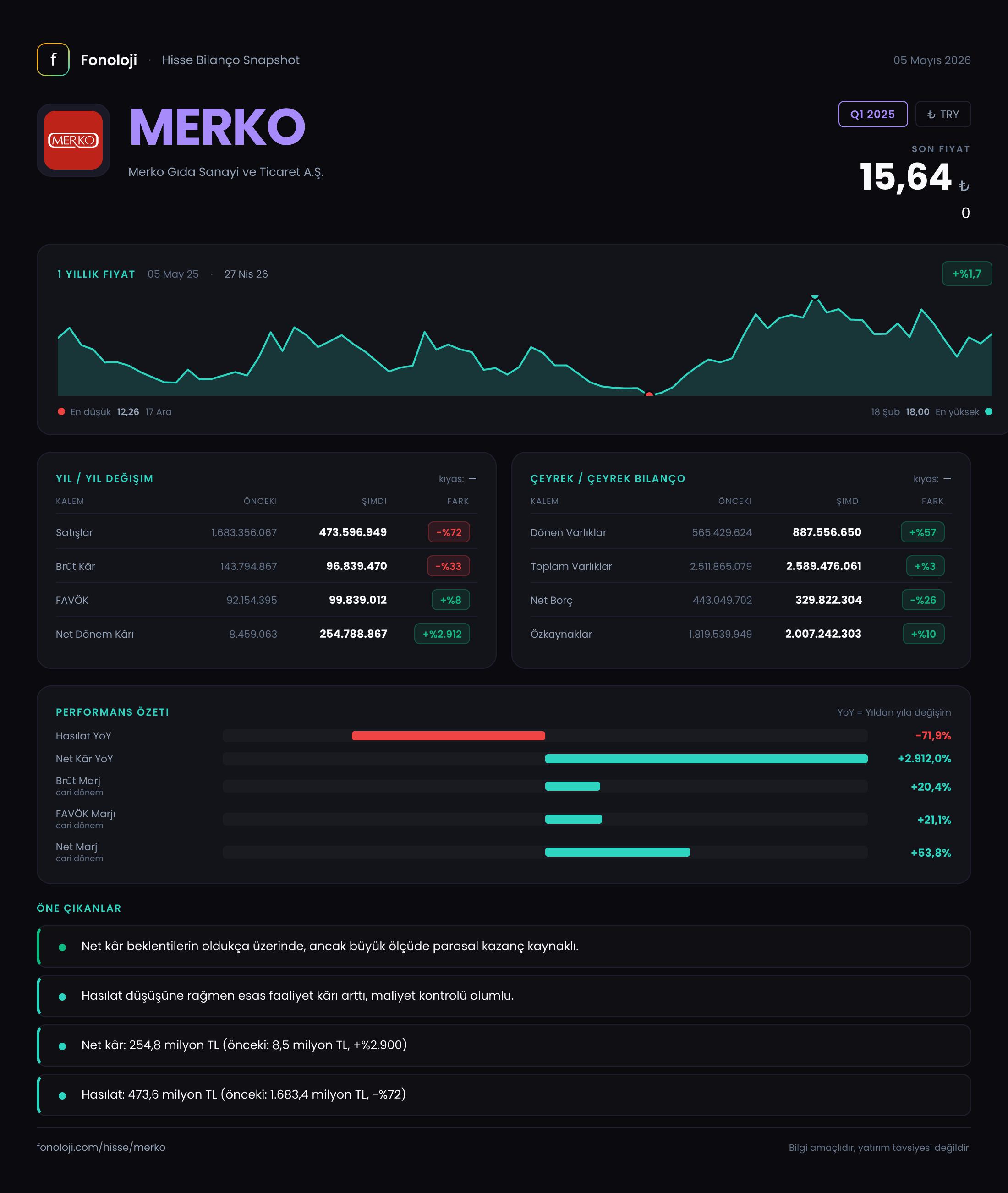This screenshot has height=1193, width=1008.
Task: Click the teal dot beside En yüksek legend
Action: 989,411
